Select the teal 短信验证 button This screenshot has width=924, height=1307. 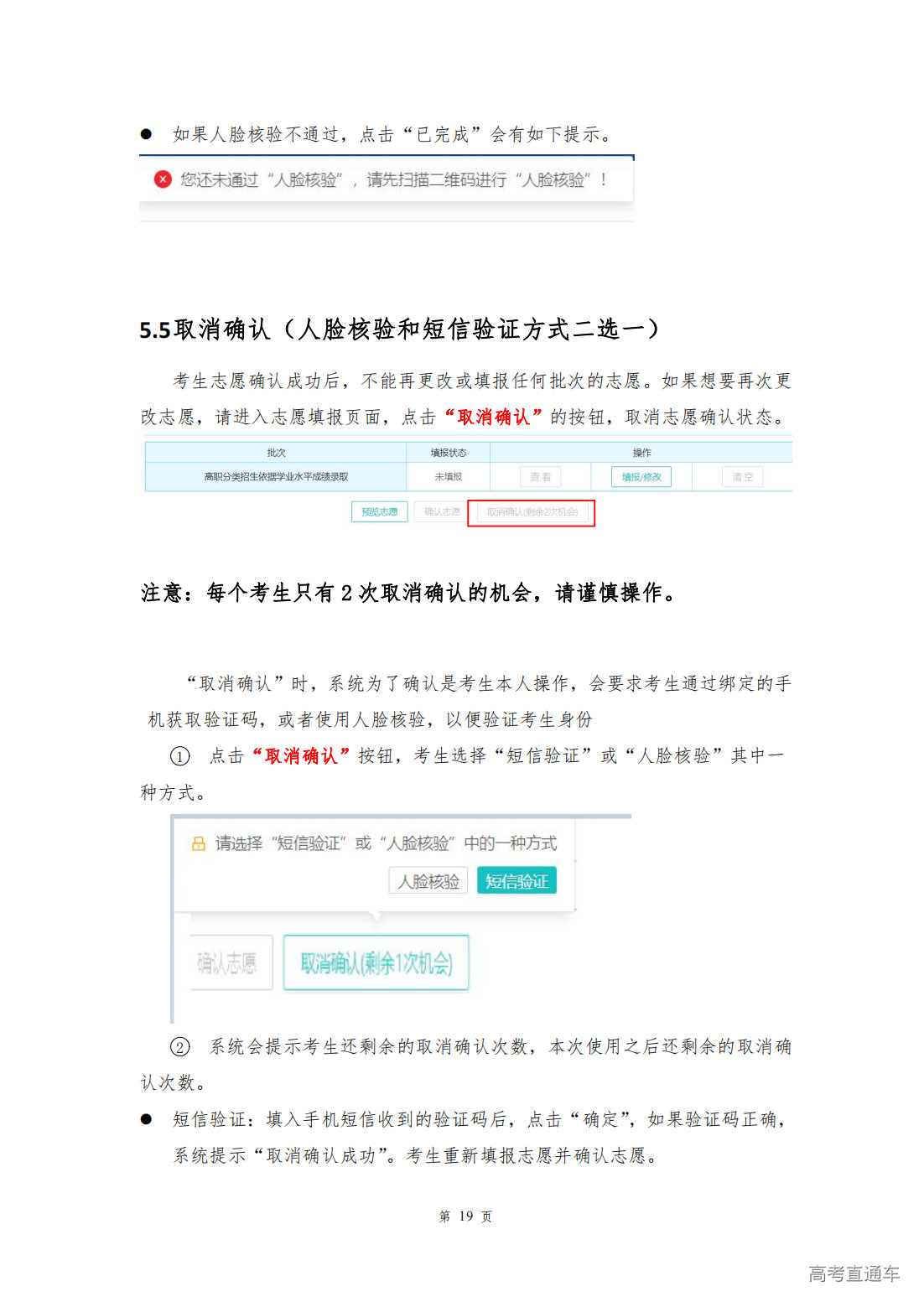click(517, 881)
